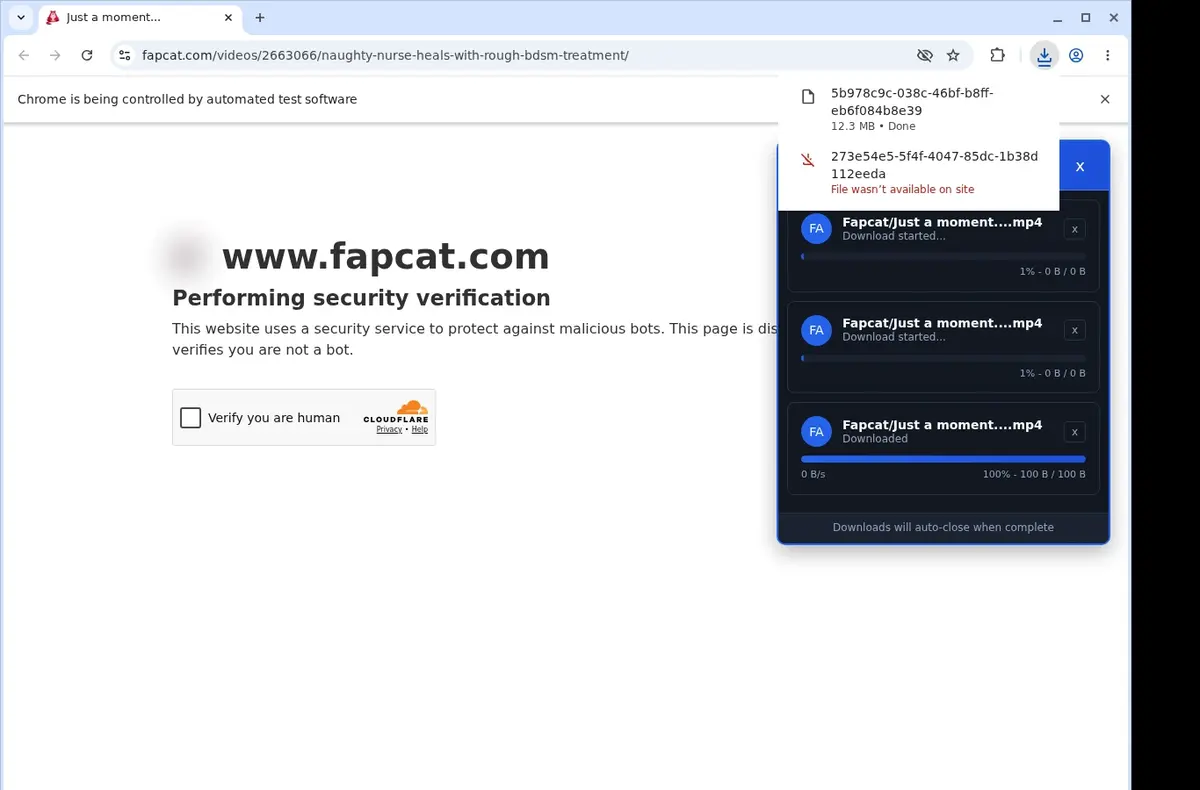Open site information icon in address bar
Image resolution: width=1200 pixels, height=790 pixels.
(124, 56)
